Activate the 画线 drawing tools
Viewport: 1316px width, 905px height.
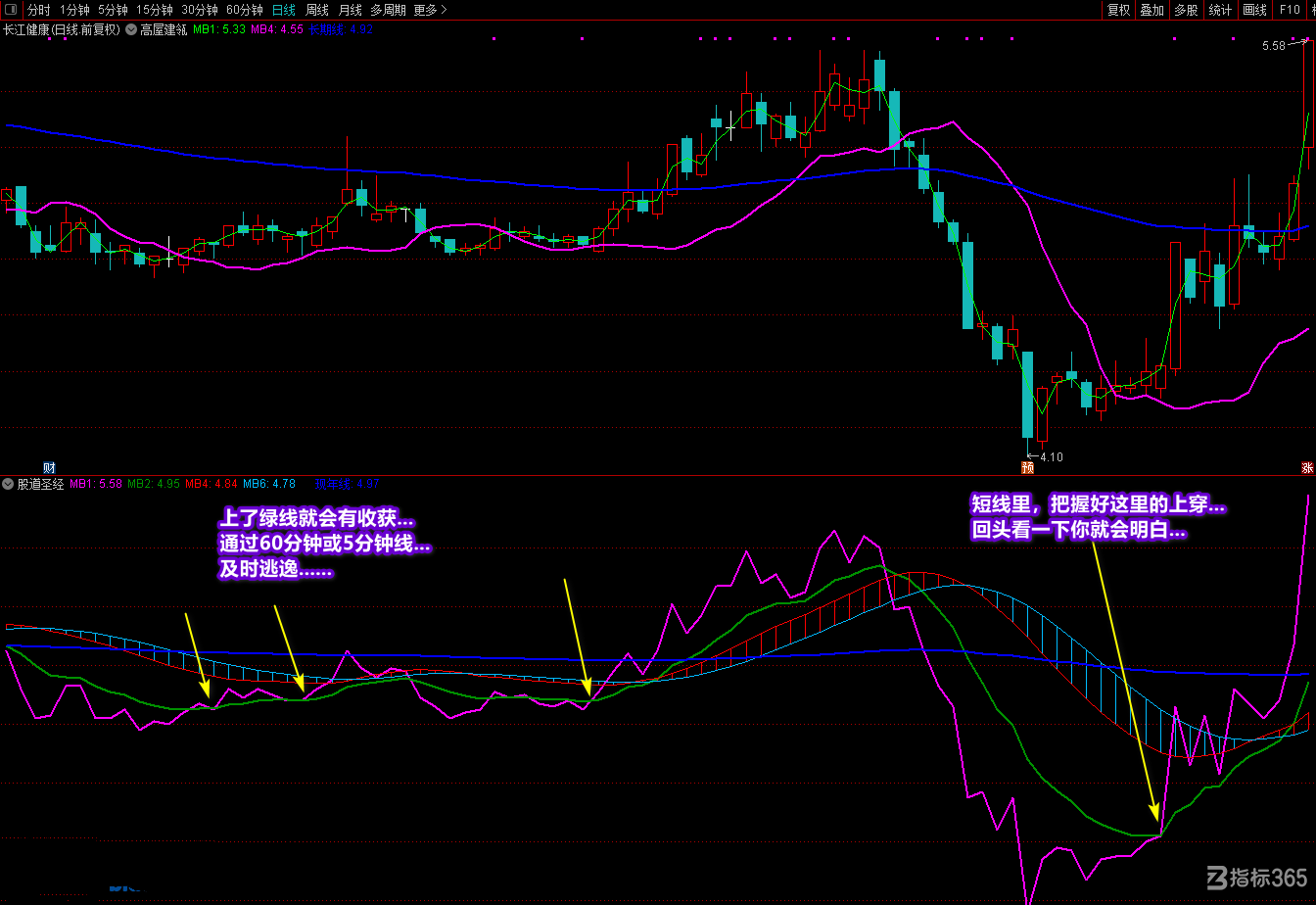click(x=1254, y=10)
